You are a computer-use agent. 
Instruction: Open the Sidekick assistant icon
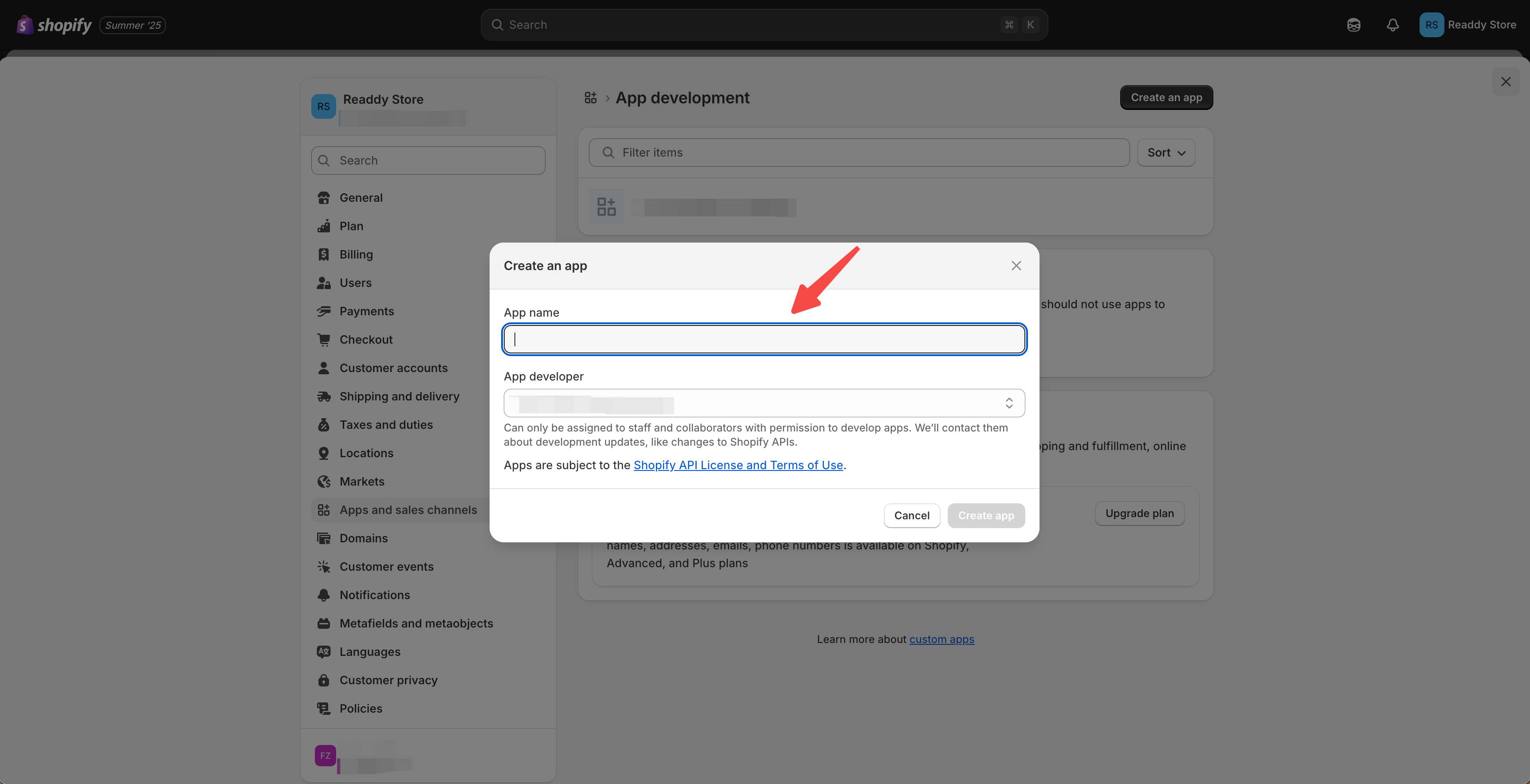(1353, 25)
